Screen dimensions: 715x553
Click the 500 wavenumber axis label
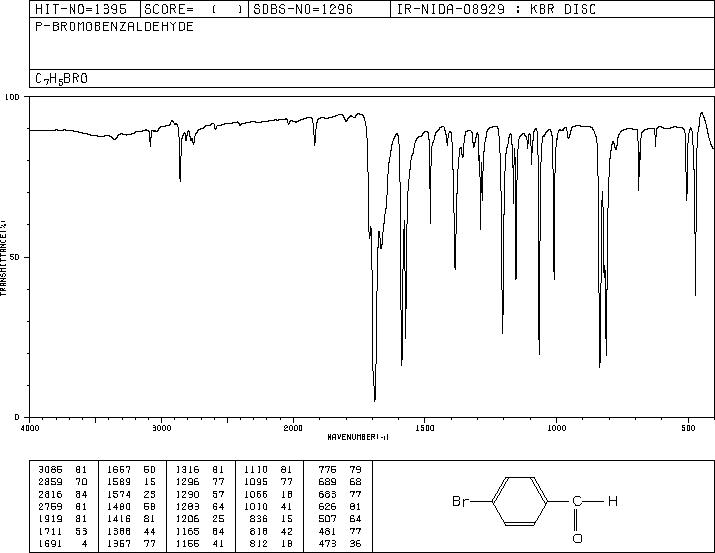click(x=688, y=428)
